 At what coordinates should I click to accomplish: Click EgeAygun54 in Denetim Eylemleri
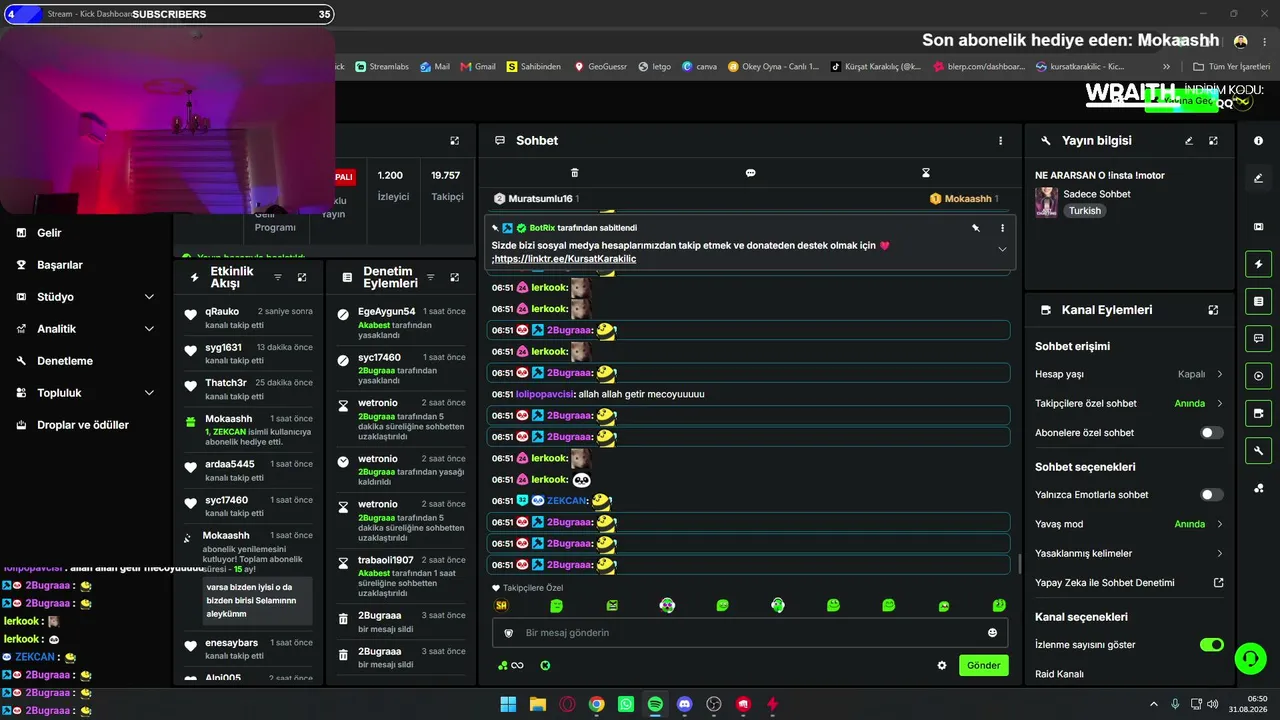386,312
